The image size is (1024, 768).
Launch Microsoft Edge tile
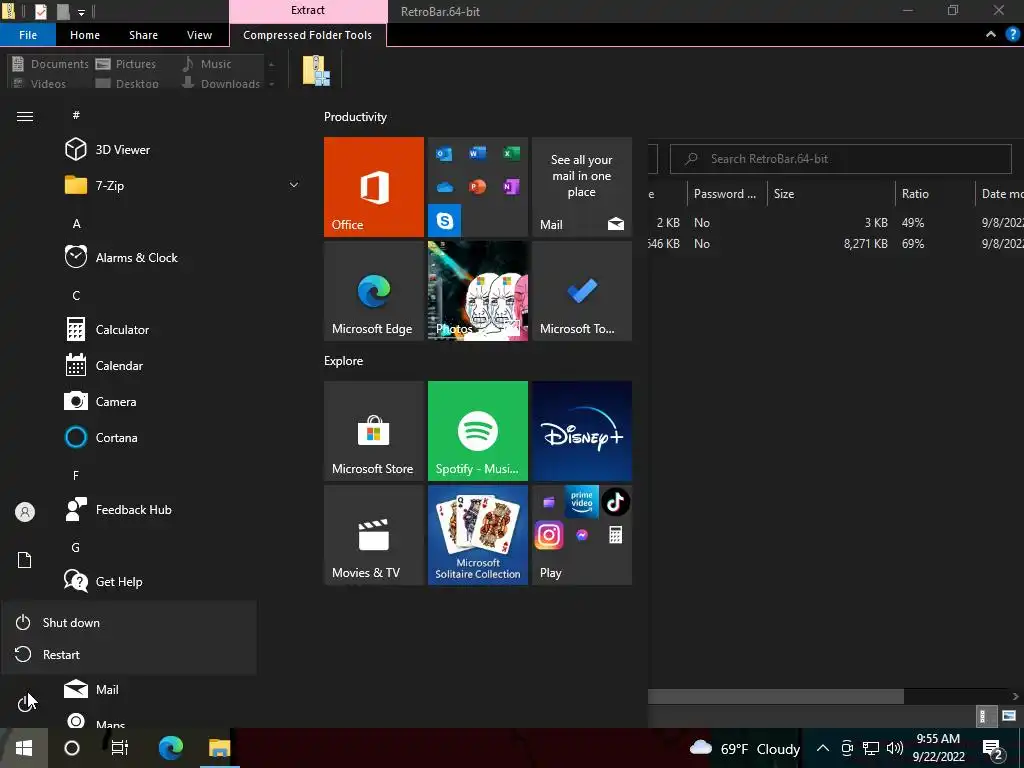tap(374, 291)
